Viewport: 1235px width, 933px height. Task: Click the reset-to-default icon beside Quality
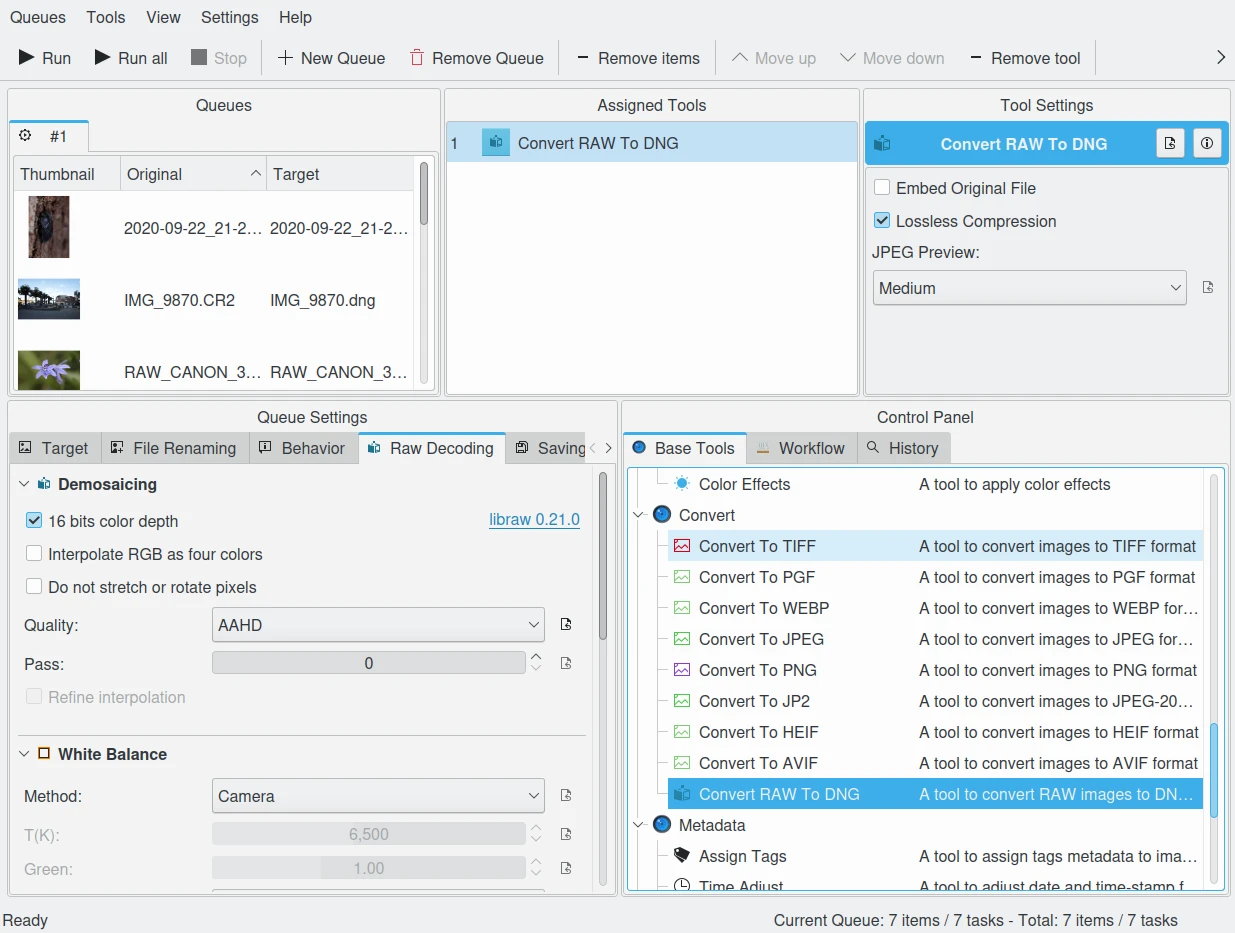566,625
